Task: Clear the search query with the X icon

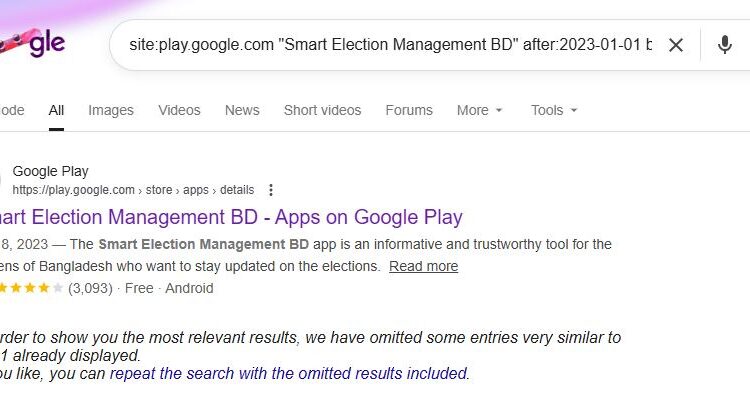Action: pyautogui.click(x=676, y=45)
